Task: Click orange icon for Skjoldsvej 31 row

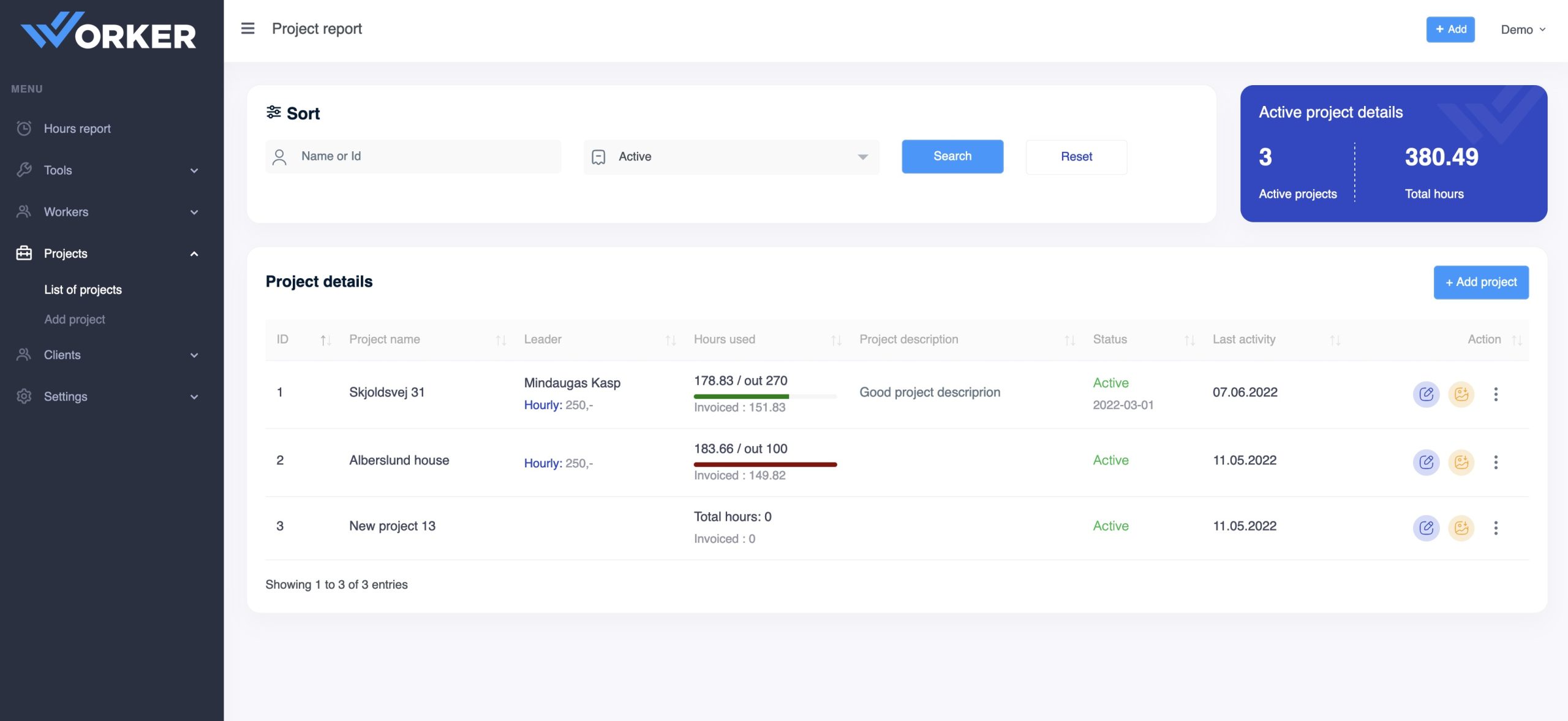Action: pyautogui.click(x=1461, y=394)
